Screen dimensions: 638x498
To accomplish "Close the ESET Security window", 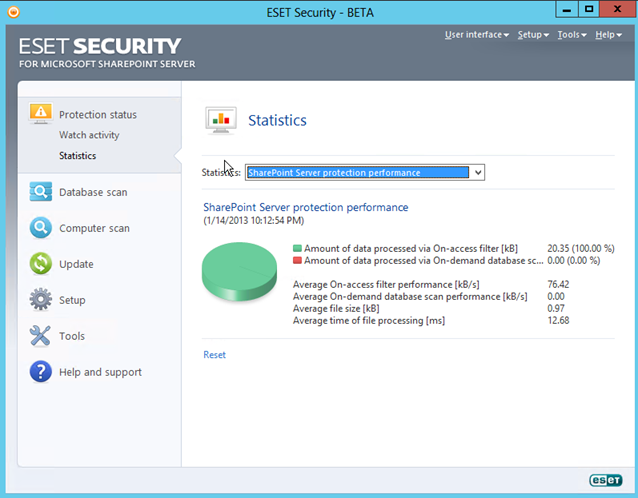I will (x=617, y=9).
